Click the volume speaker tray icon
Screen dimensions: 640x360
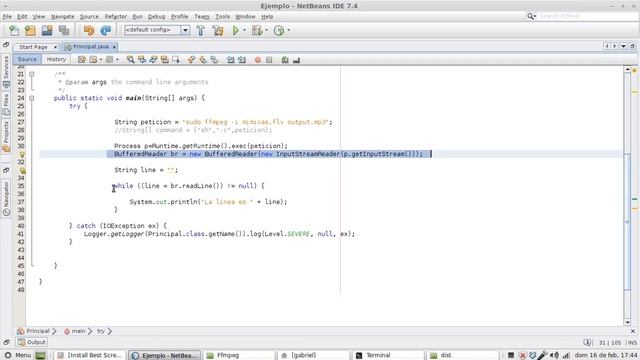click(x=554, y=356)
